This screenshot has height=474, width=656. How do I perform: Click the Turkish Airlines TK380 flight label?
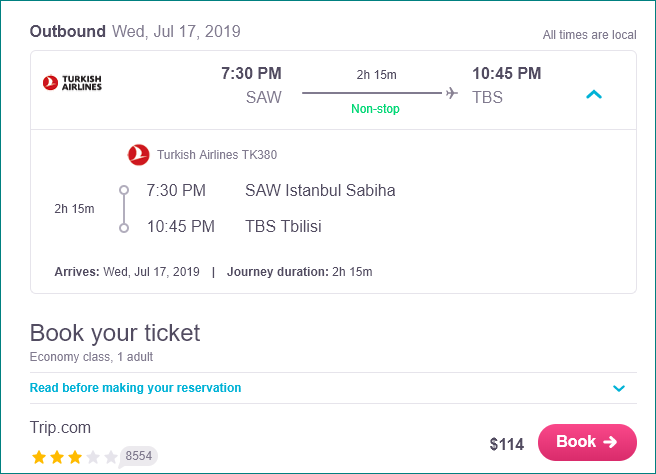217,155
